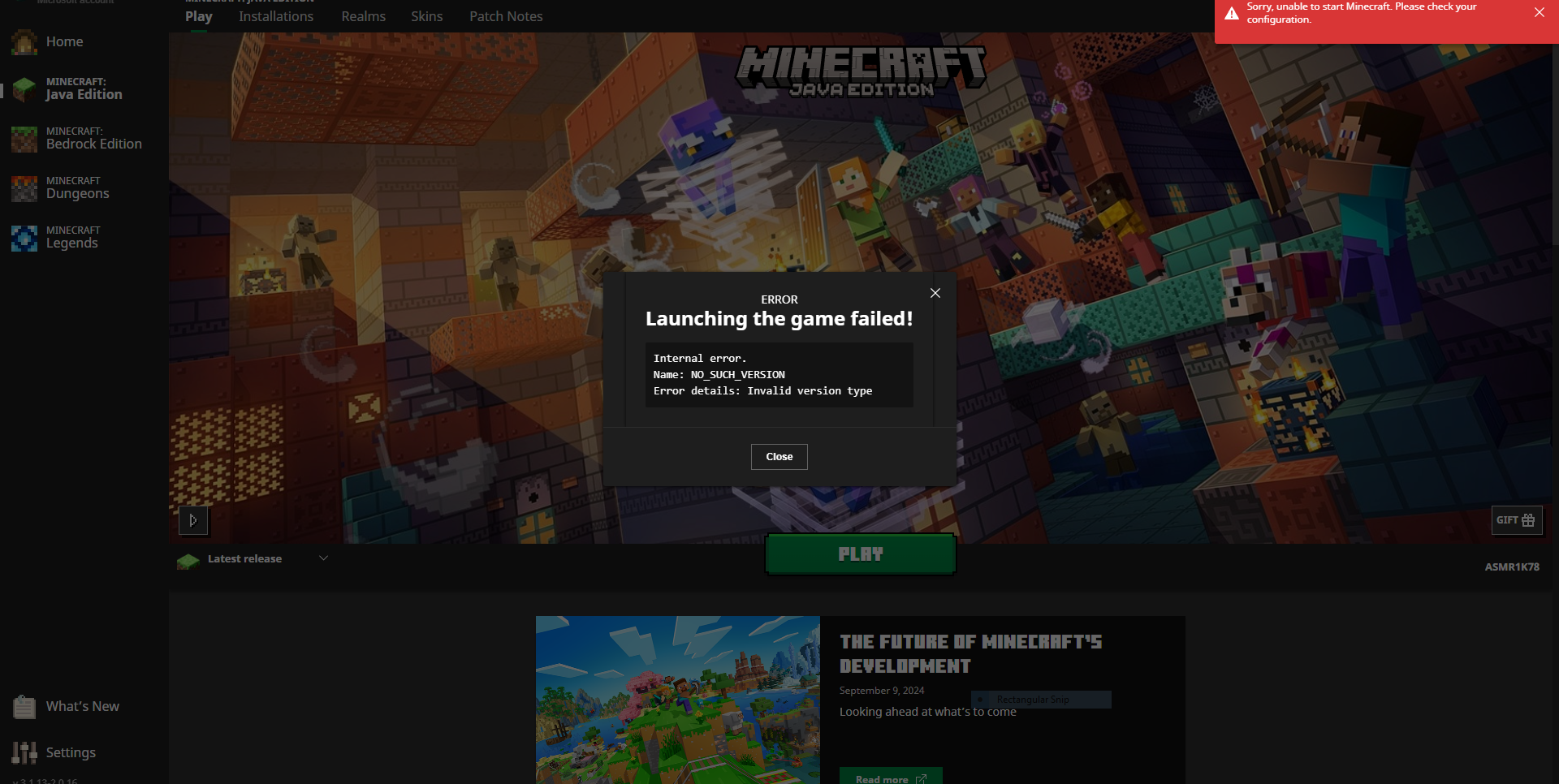Click the warning triangle in red banner
The image size is (1559, 784).
pyautogui.click(x=1232, y=13)
